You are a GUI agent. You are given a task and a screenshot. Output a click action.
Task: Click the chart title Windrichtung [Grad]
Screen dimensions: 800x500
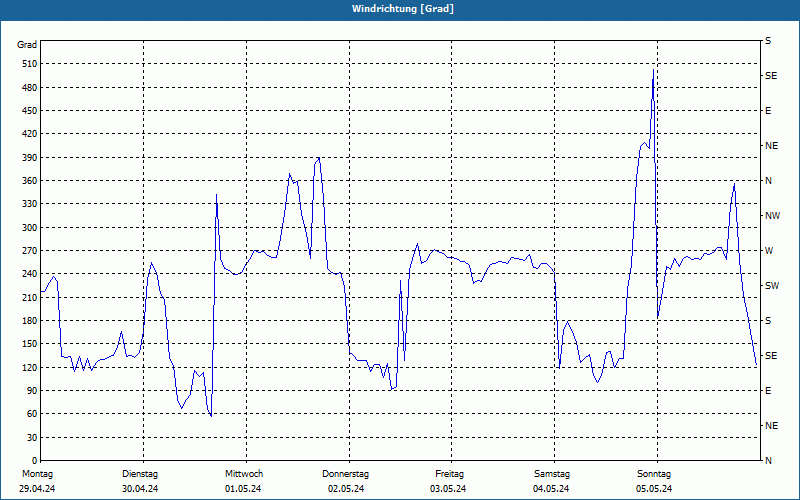click(x=403, y=9)
